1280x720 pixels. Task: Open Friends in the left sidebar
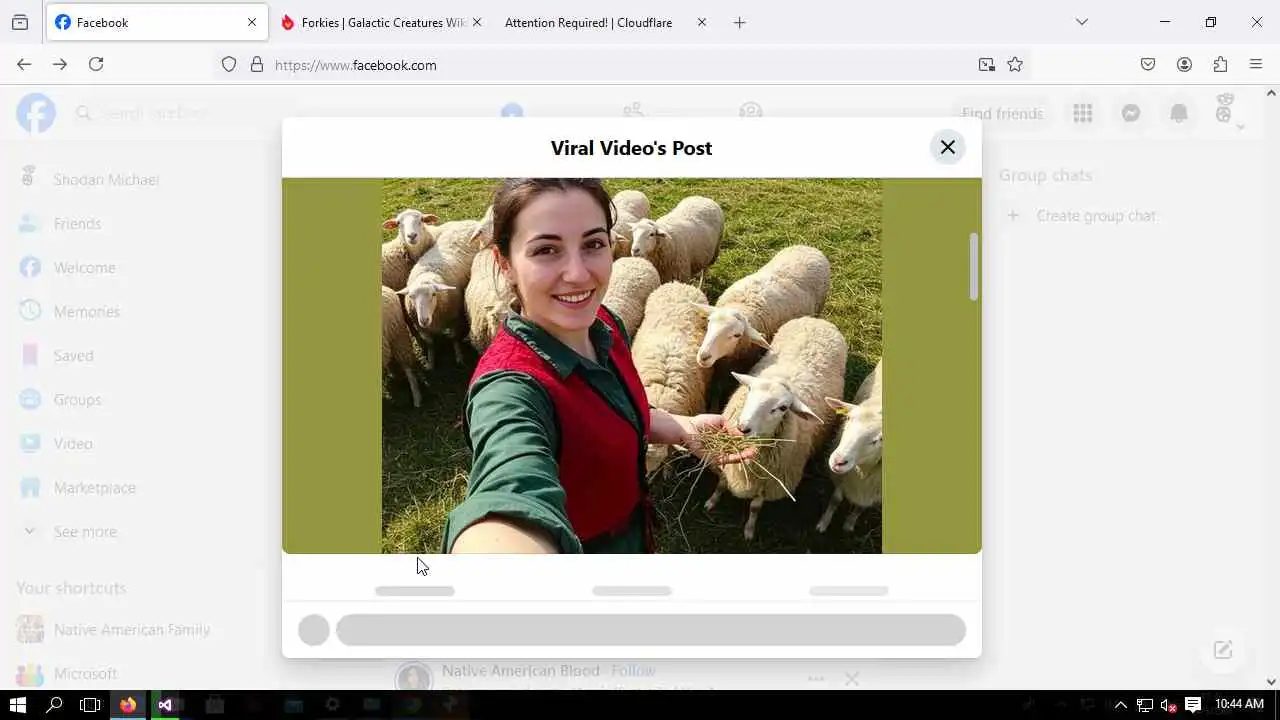pyautogui.click(x=77, y=224)
